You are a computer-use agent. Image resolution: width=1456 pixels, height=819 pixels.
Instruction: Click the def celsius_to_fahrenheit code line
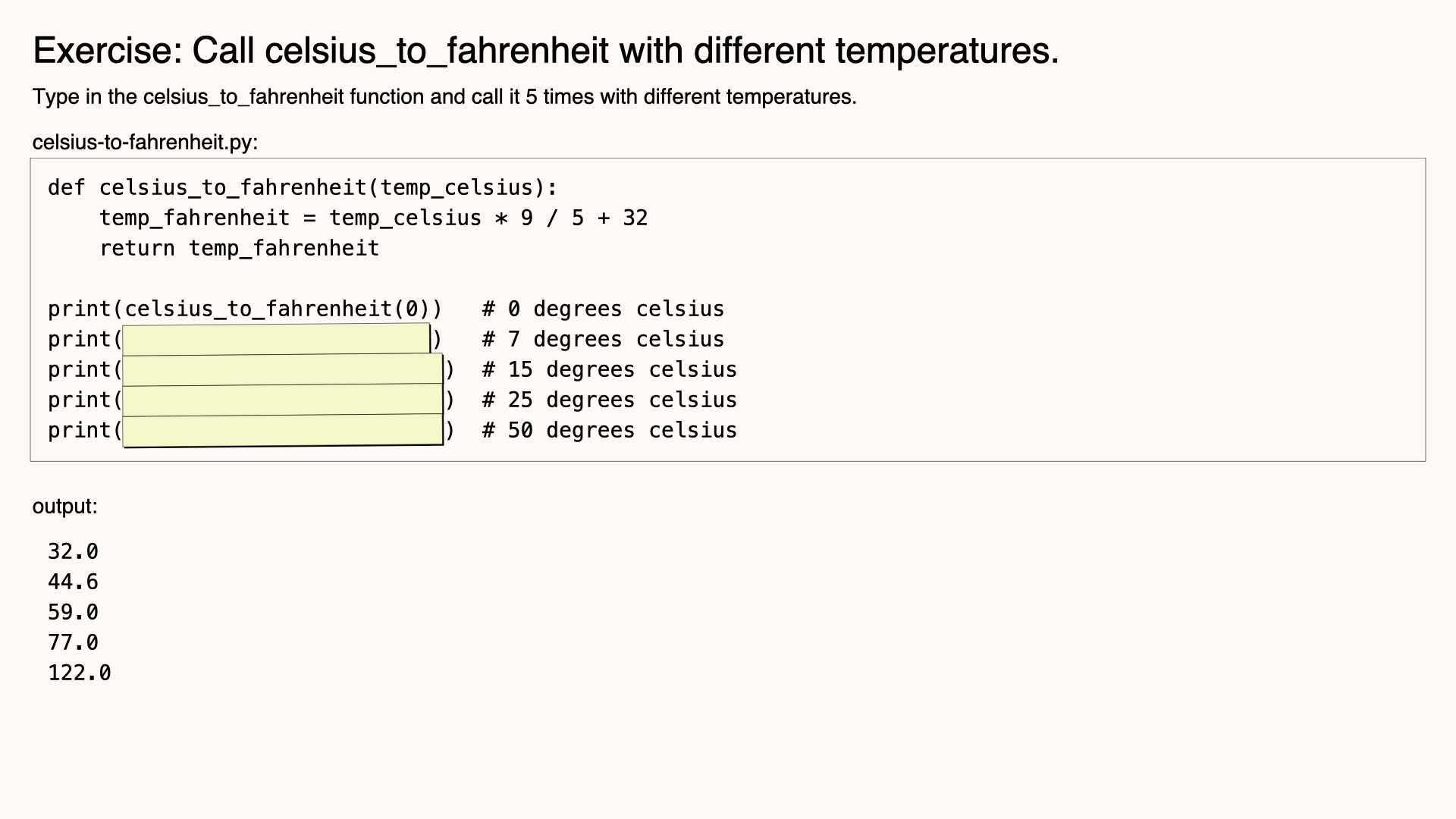click(x=303, y=187)
